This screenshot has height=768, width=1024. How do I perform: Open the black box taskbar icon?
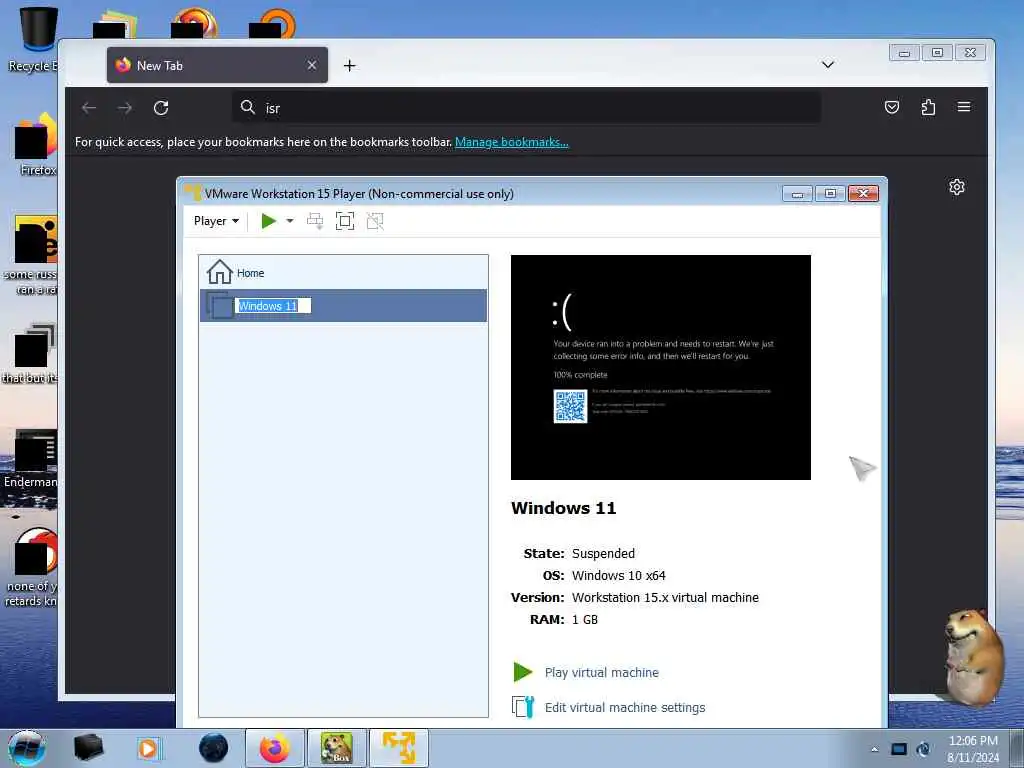[x=88, y=748]
